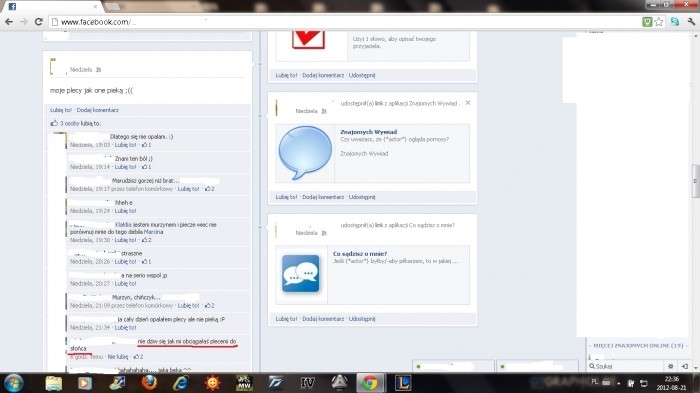Click the chat settings gear icon
Viewport: 700px width, 393px height.
point(671,366)
